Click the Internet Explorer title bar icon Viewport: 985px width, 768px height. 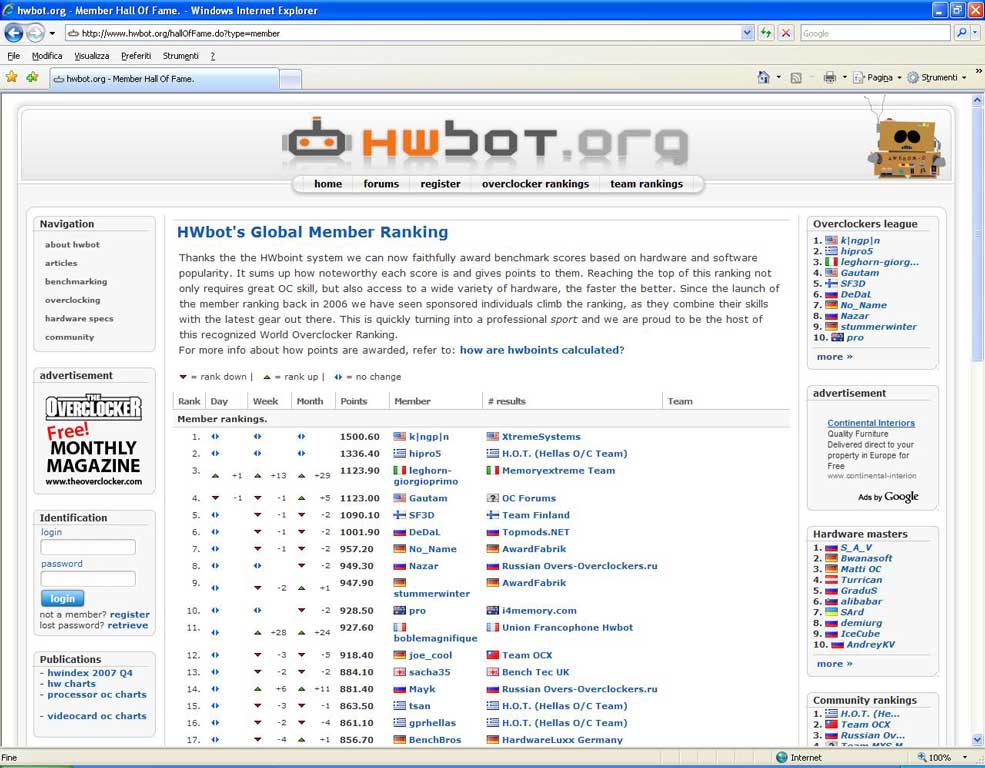click(x=8, y=9)
